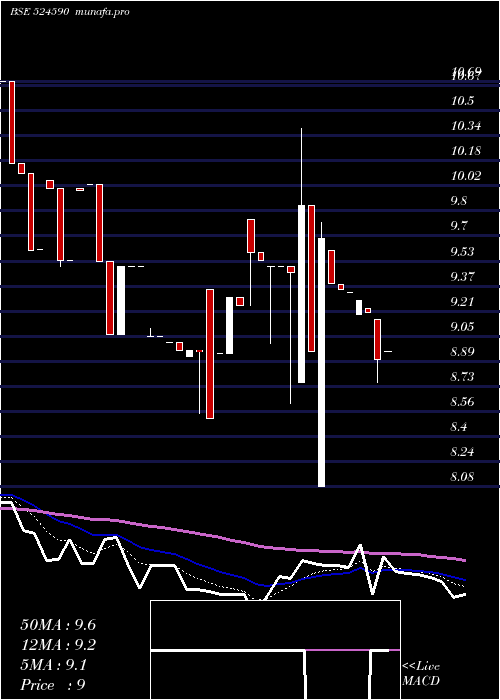The width and height of the screenshot is (500, 700).
Task: Click the first red candle at chart left
Action: point(12,122)
